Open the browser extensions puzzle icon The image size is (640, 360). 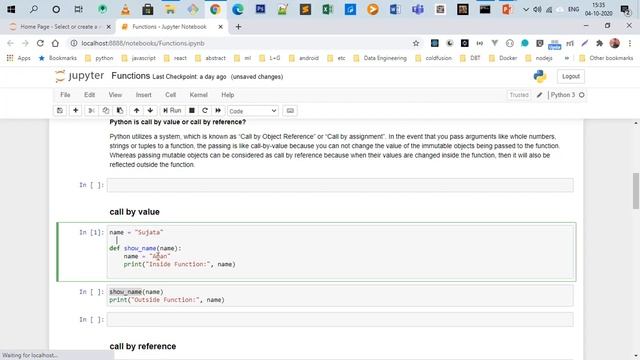(x=600, y=43)
